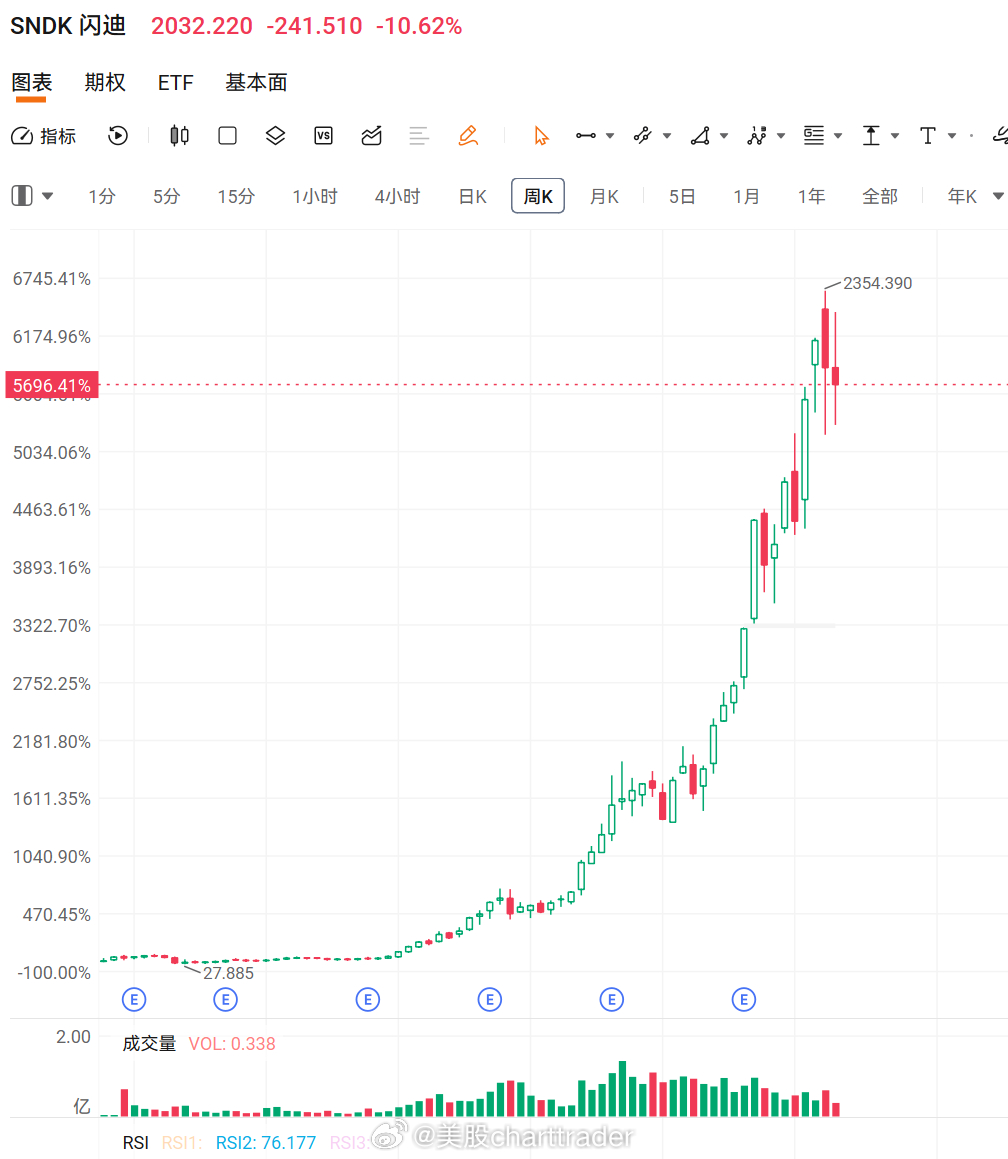Click the earnings E marker below 27.885
The image size is (1008, 1159).
click(x=225, y=1000)
